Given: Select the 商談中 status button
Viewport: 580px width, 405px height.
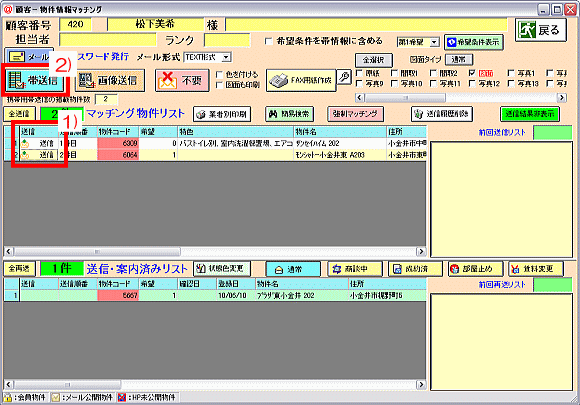Looking at the screenshot, I should tap(354, 269).
